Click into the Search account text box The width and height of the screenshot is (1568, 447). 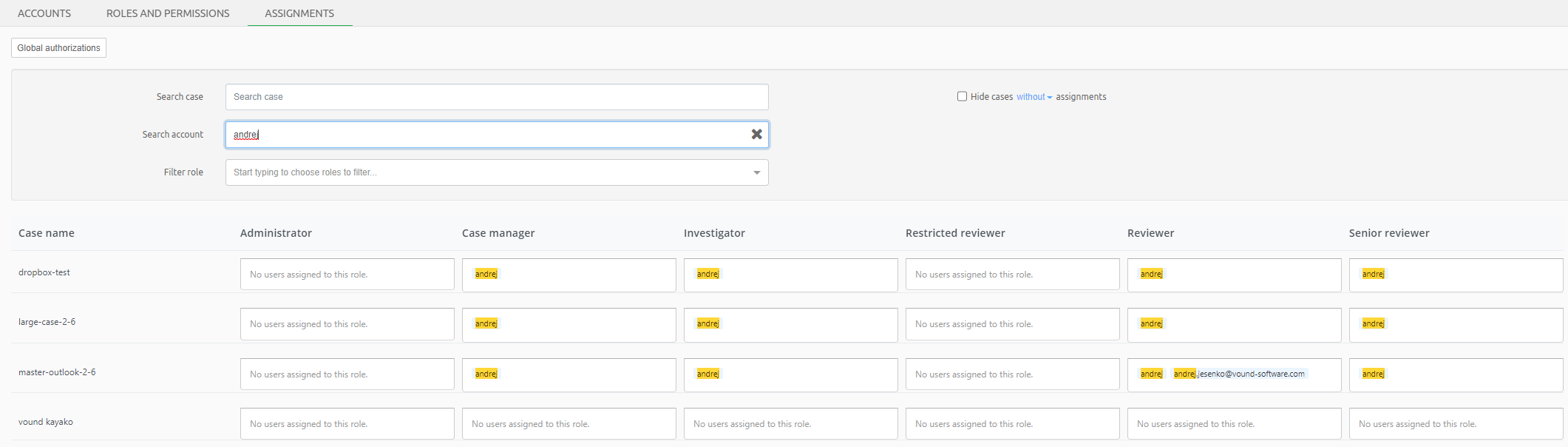488,135
